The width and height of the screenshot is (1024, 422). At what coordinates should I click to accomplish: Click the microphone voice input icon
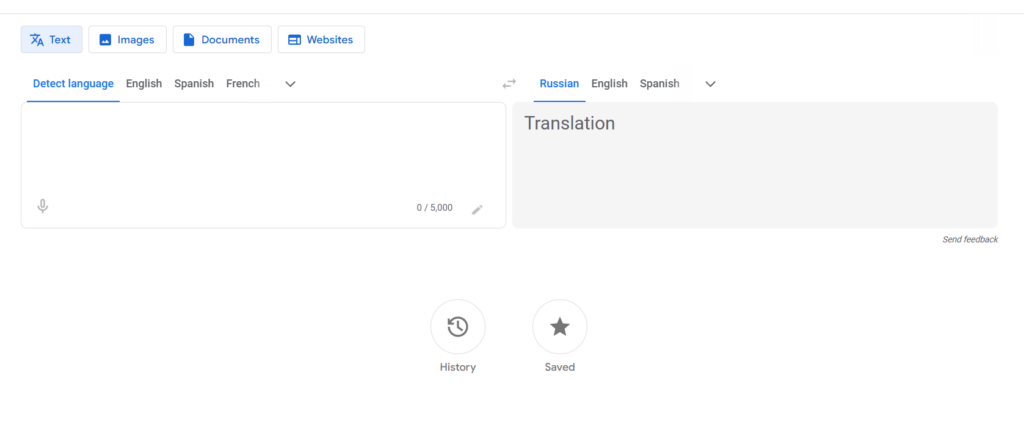[x=42, y=206]
